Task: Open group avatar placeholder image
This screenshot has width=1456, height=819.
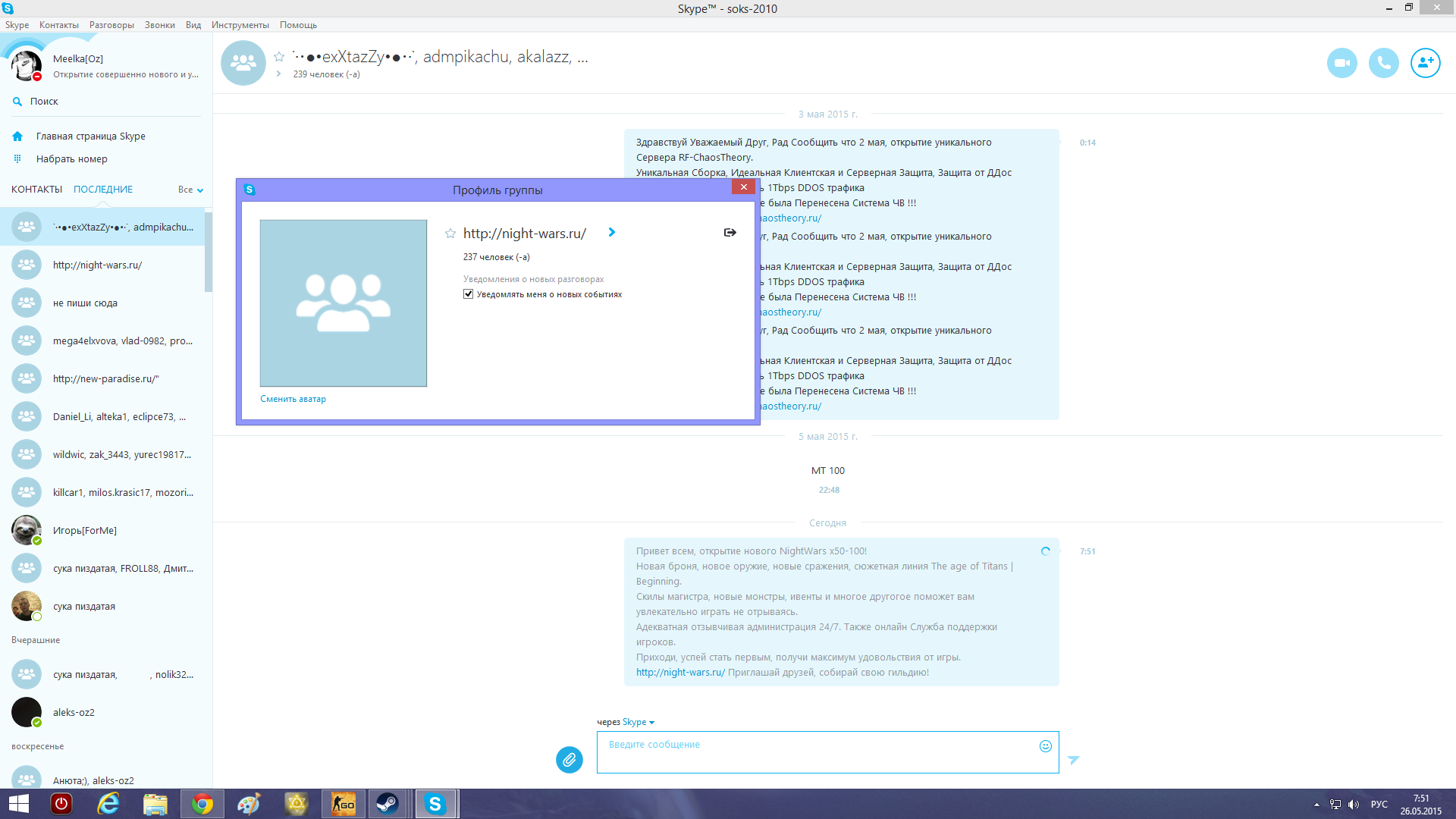Action: (x=344, y=303)
